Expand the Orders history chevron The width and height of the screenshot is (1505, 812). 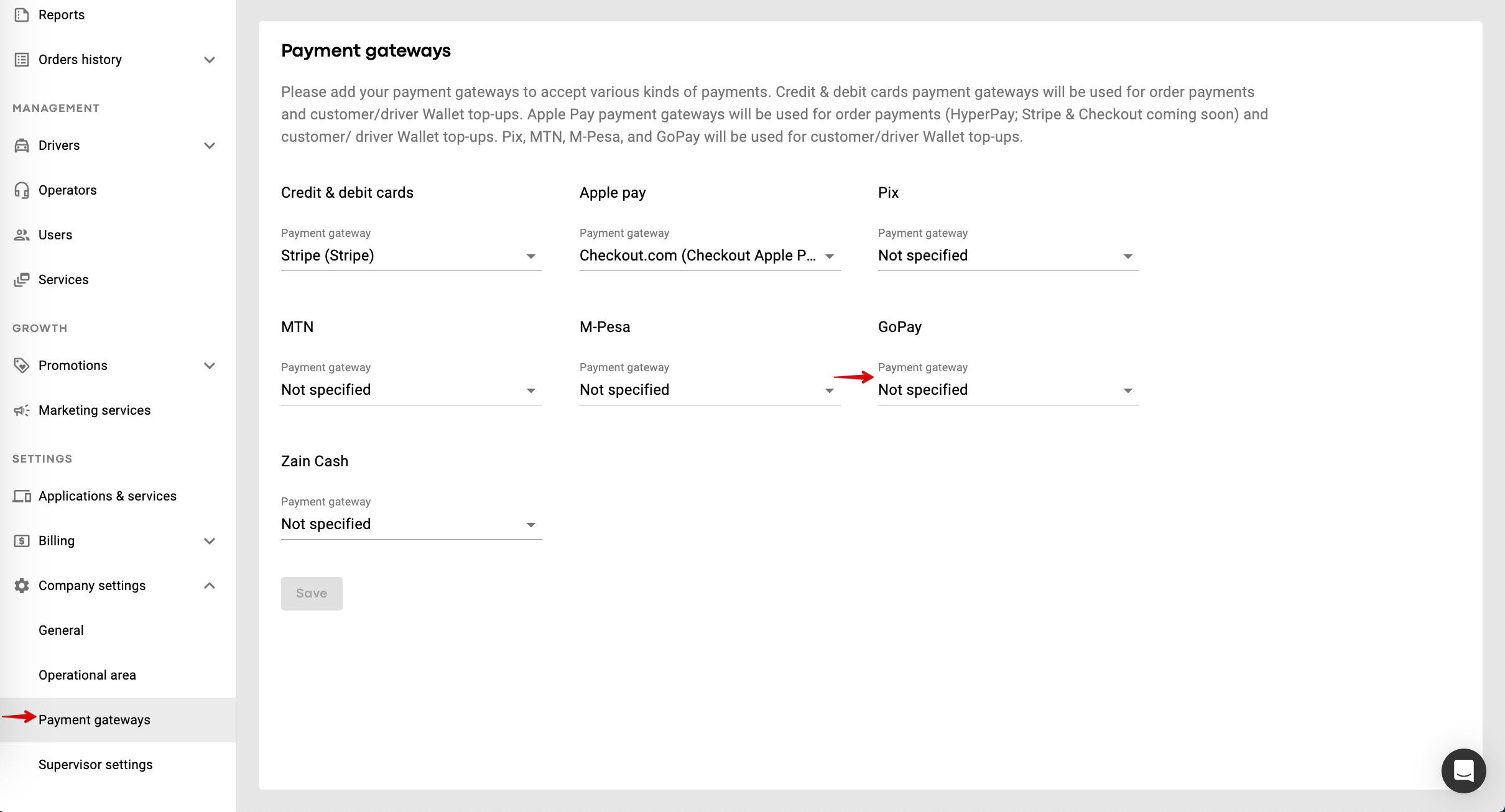[x=210, y=60]
